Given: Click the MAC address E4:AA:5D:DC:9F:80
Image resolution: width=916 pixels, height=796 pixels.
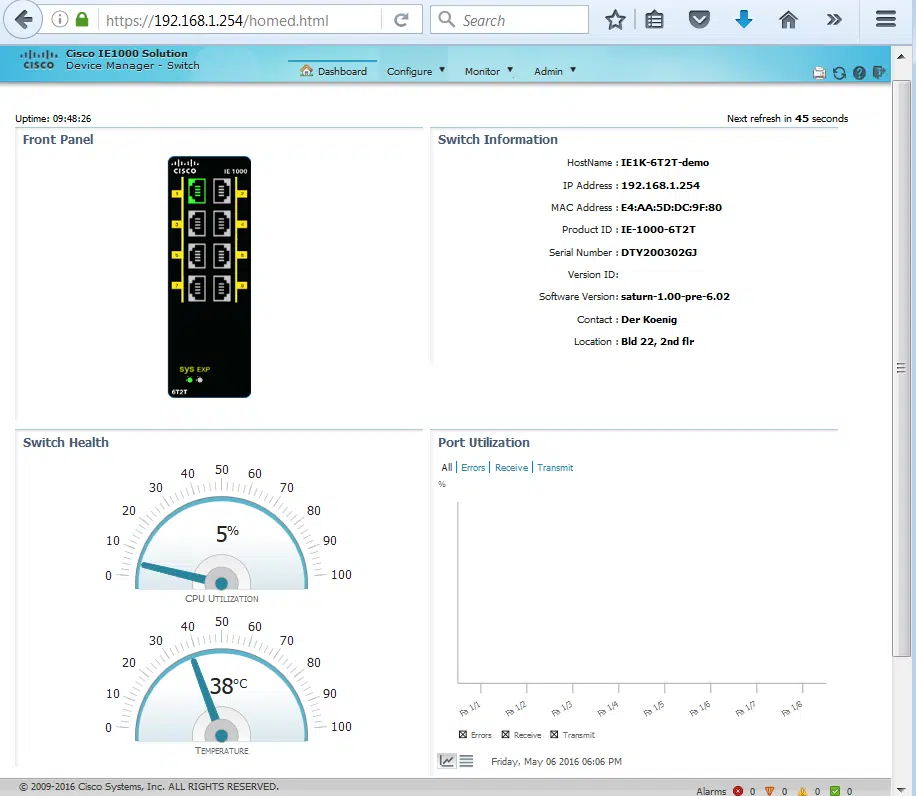Looking at the screenshot, I should point(671,207).
